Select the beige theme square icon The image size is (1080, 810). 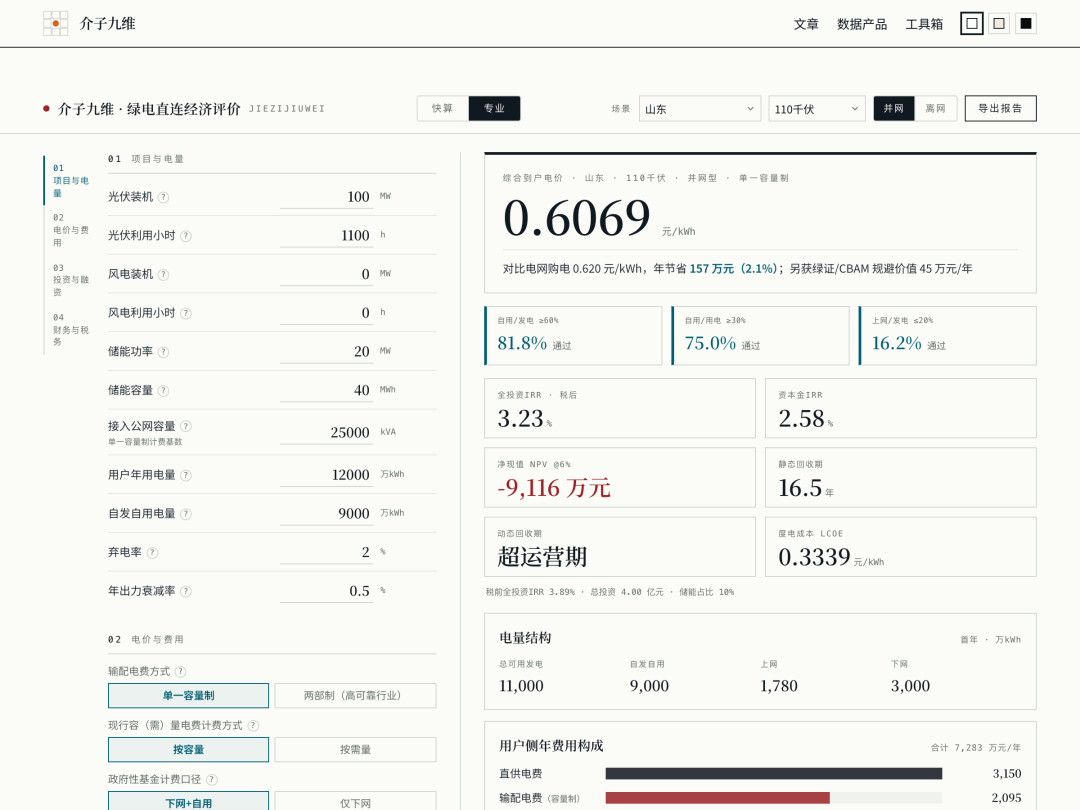pos(999,23)
